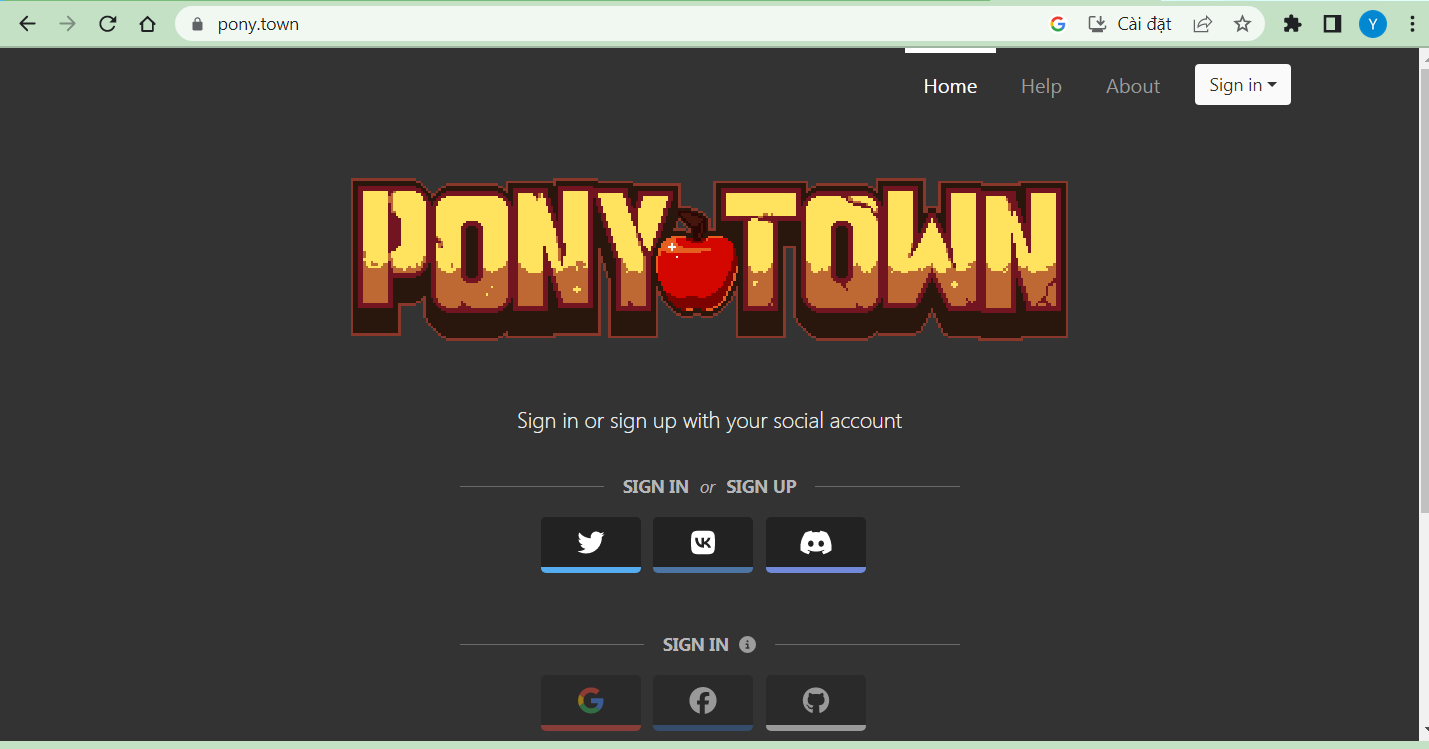View site info via the lock icon
The height and width of the screenshot is (749, 1429).
[197, 24]
